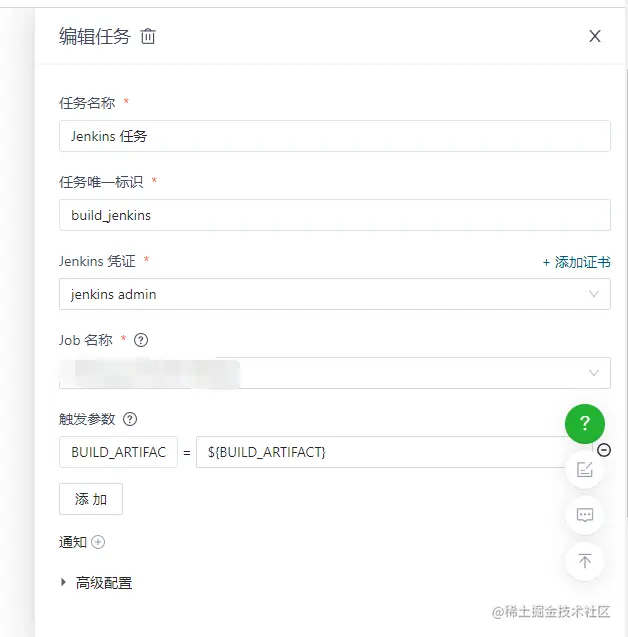Image resolution: width=628 pixels, height=637 pixels.
Task: Open the Jenkins 凭证 dropdown
Action: click(335, 294)
